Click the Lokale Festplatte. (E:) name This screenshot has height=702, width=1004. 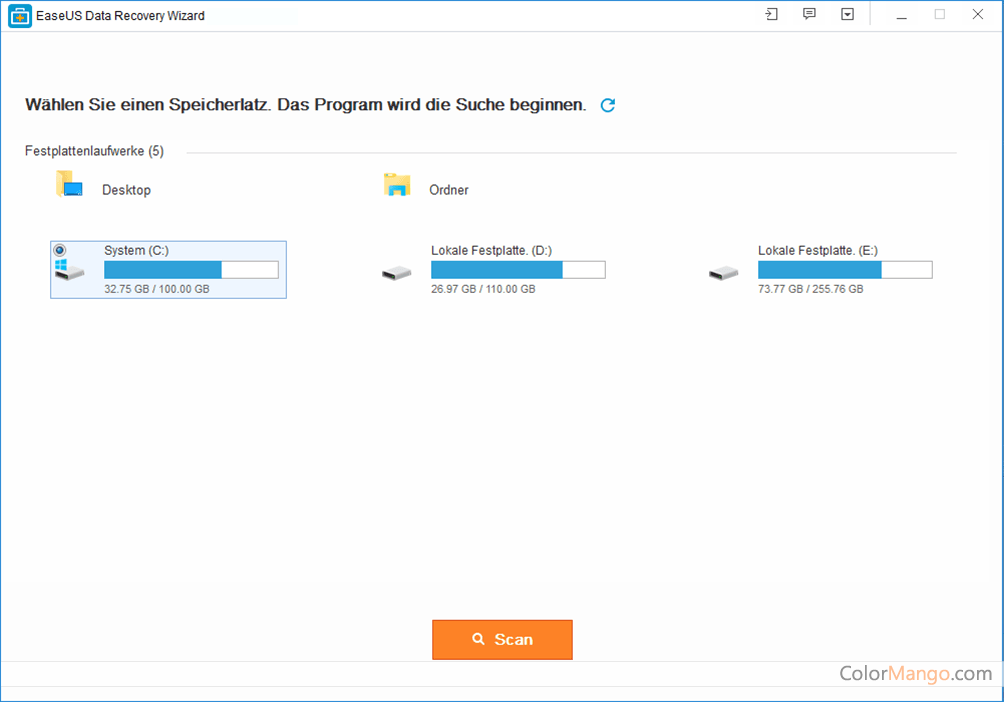tap(818, 250)
